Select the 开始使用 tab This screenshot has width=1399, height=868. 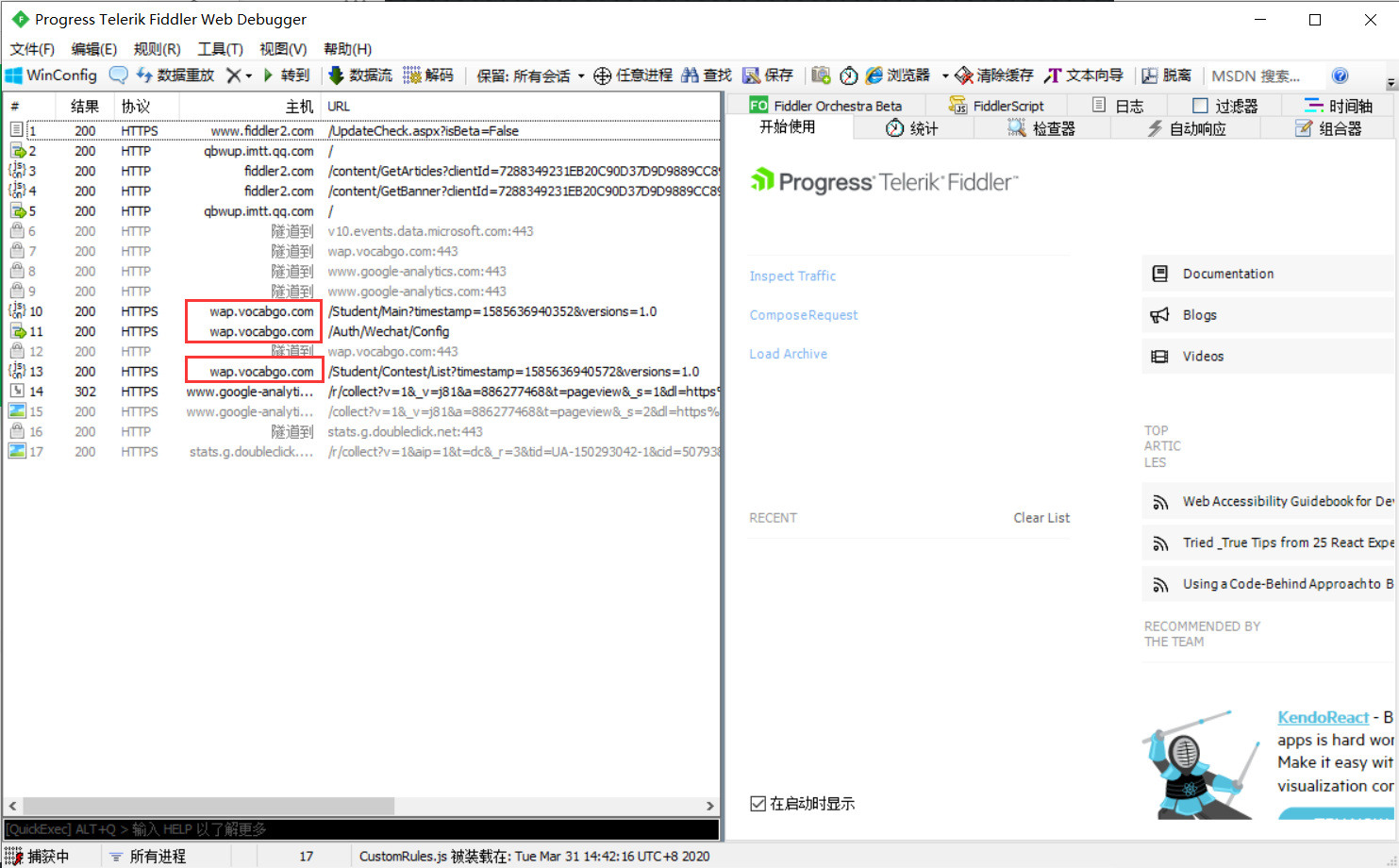(x=788, y=127)
